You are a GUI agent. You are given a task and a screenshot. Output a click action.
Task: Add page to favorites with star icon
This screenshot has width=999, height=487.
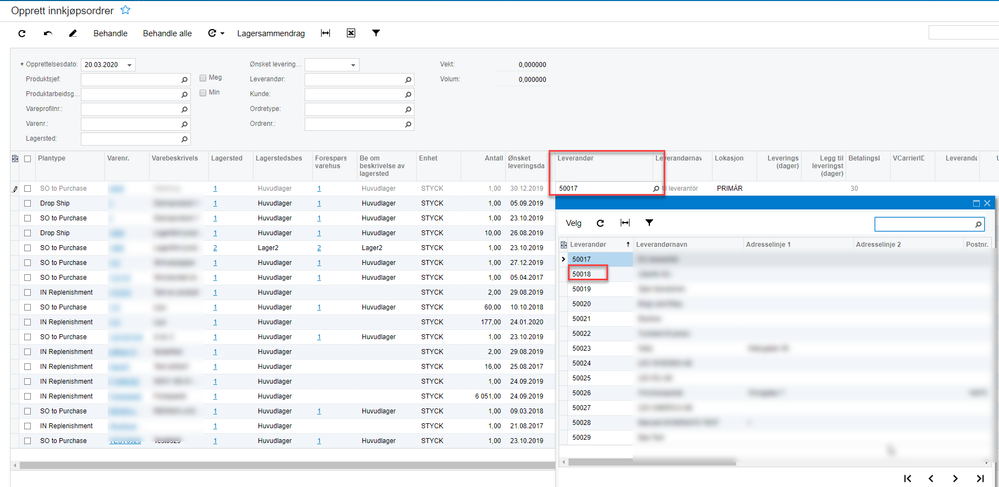[x=125, y=9]
